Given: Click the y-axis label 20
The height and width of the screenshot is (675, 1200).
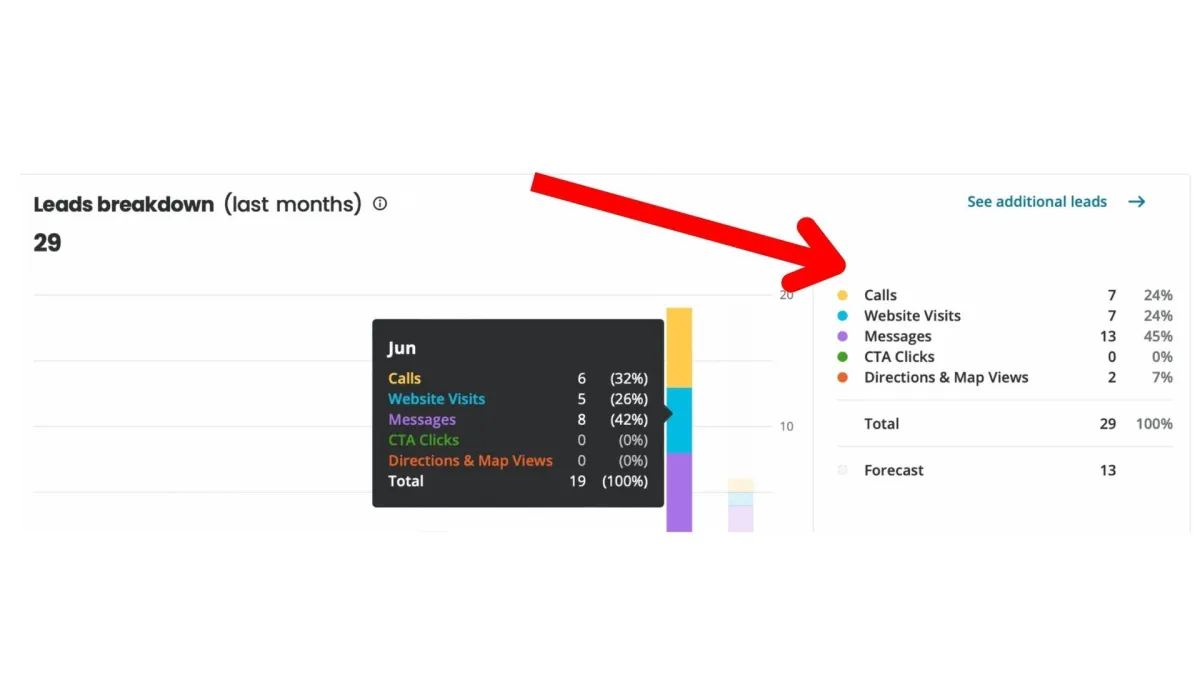Looking at the screenshot, I should [787, 295].
